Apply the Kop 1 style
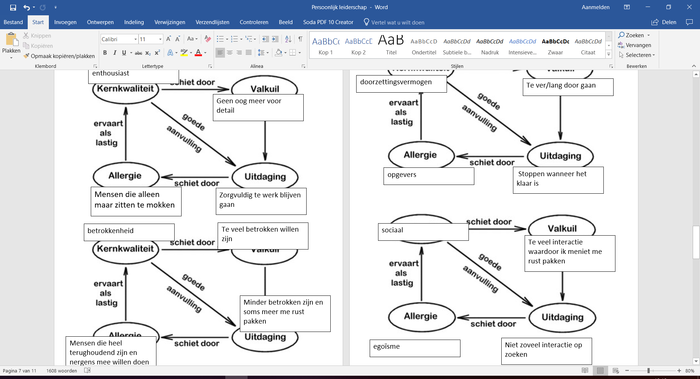The image size is (700, 379). tap(325, 45)
